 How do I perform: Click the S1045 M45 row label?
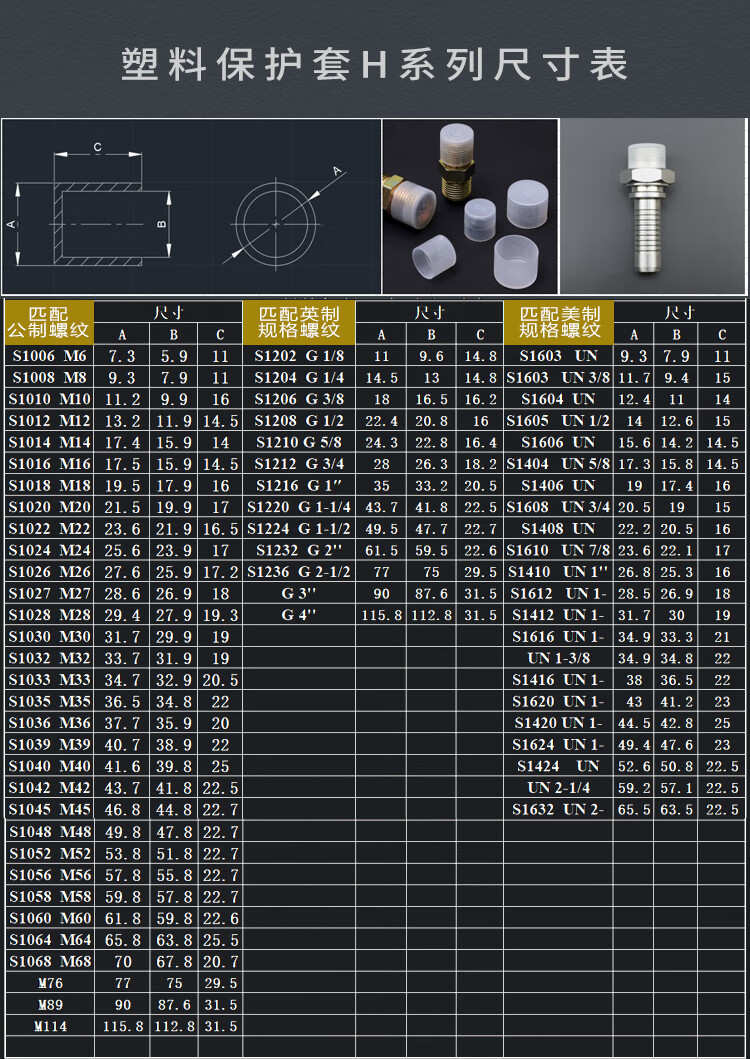[49, 809]
